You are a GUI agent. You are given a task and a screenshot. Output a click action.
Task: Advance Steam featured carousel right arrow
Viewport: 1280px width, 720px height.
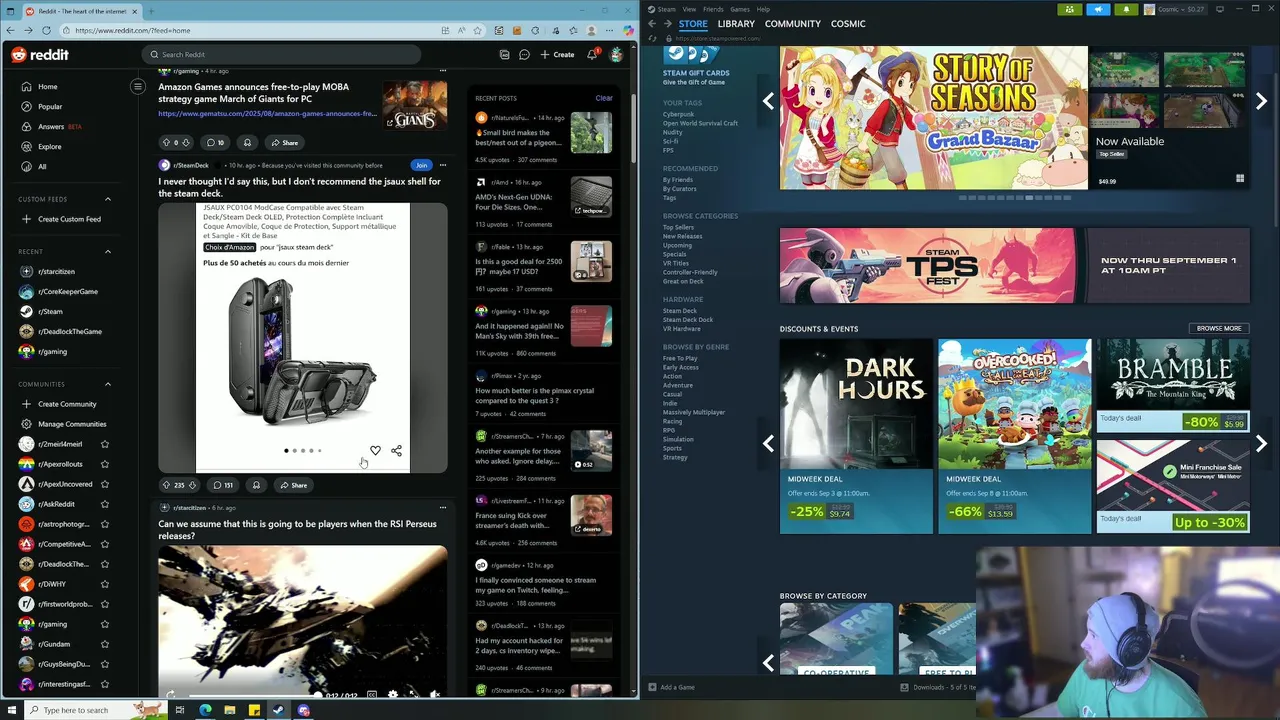click(x=1261, y=101)
